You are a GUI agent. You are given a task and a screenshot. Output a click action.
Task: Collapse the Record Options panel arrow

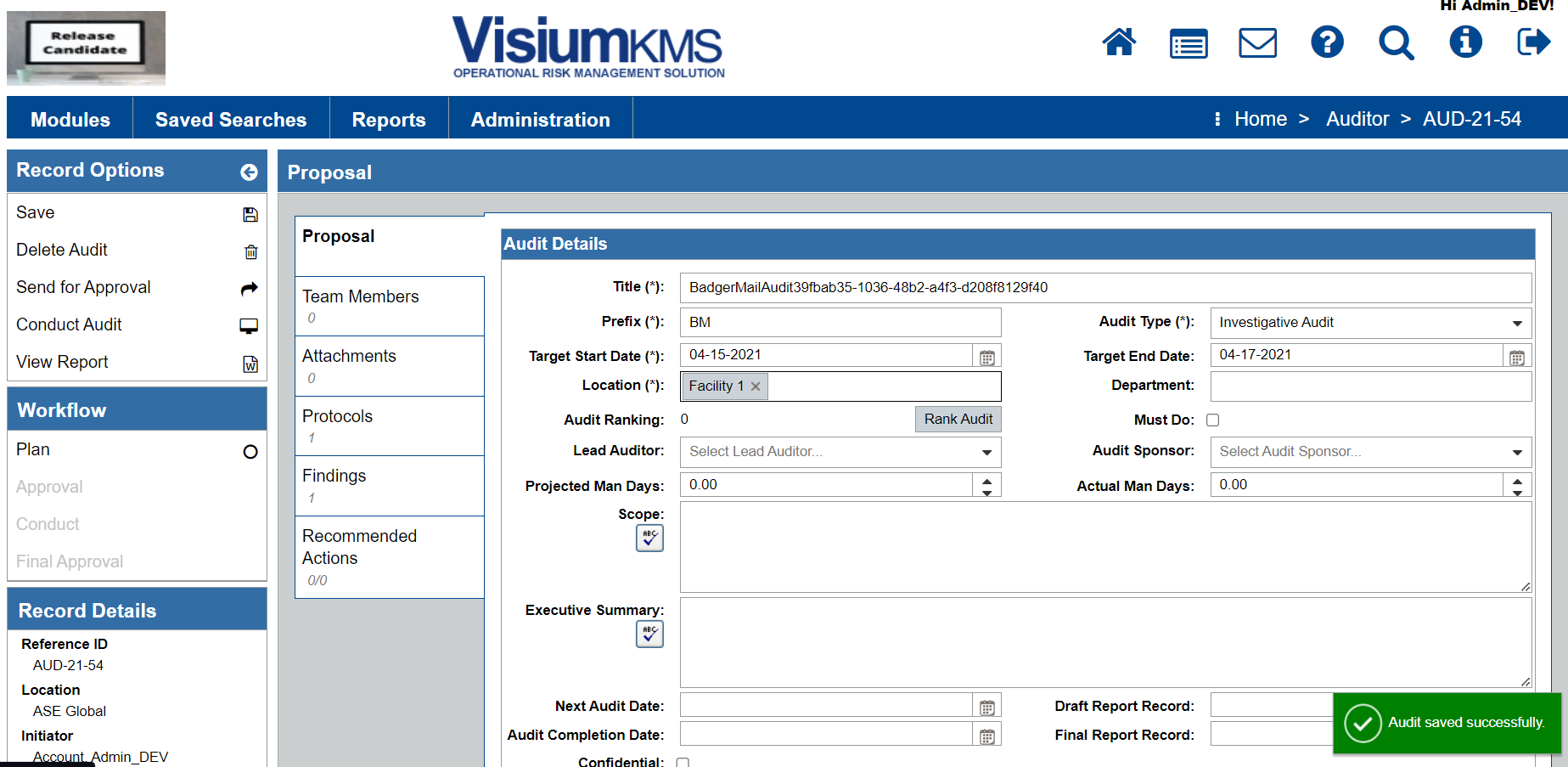tap(249, 172)
